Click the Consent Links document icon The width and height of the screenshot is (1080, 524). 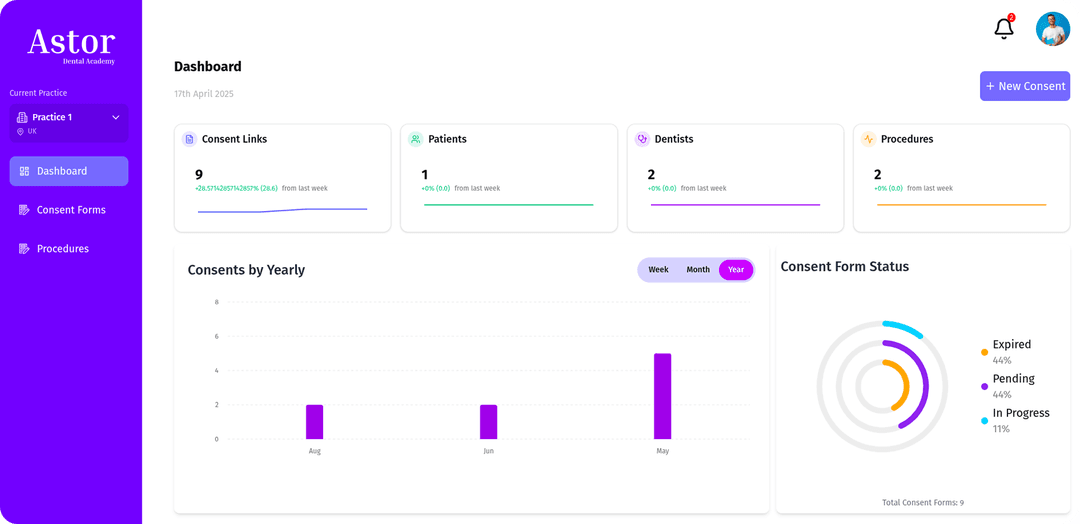coord(189,139)
